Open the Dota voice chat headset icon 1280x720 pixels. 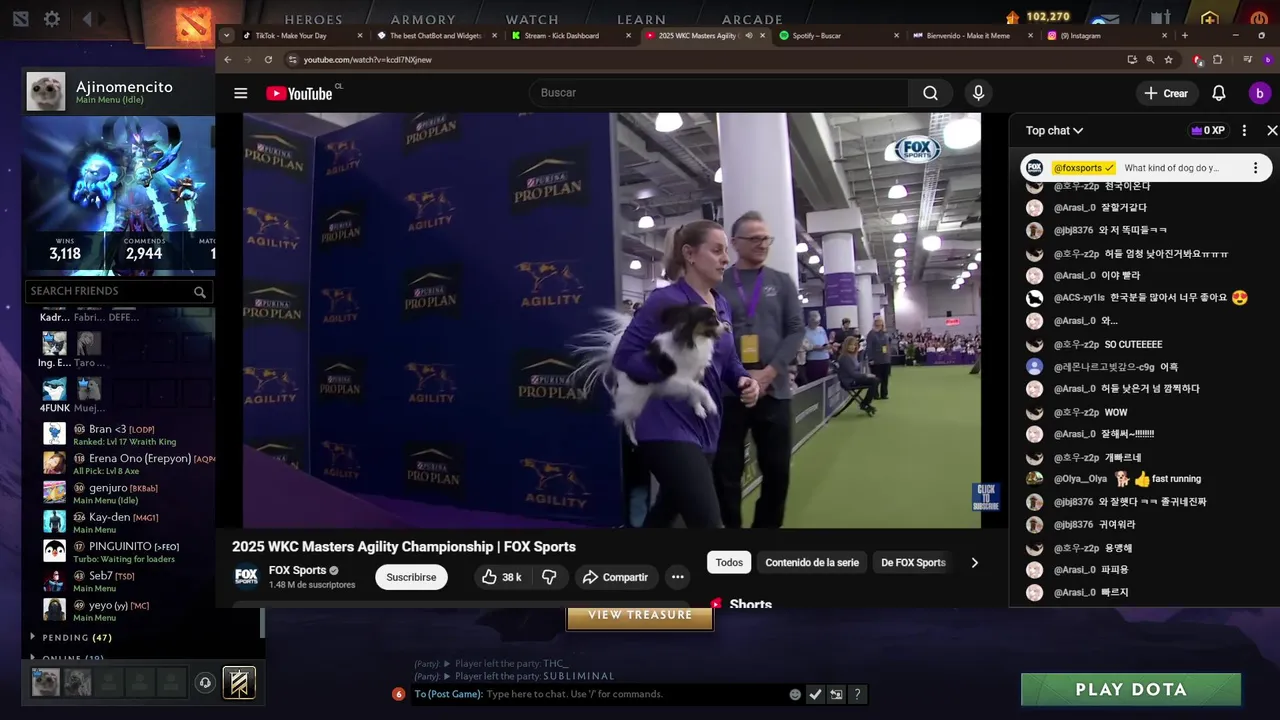tap(205, 683)
